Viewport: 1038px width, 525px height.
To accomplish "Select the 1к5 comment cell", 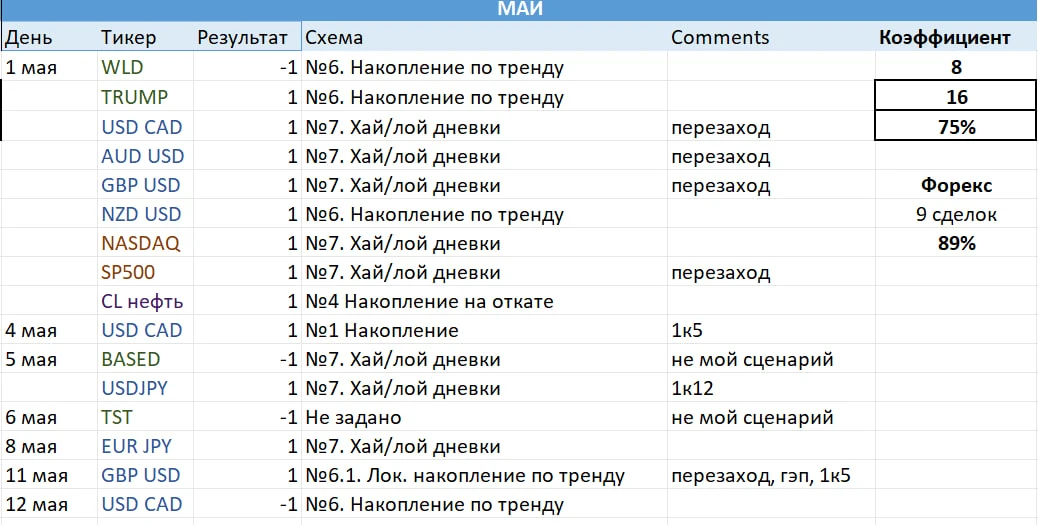I will (771, 330).
